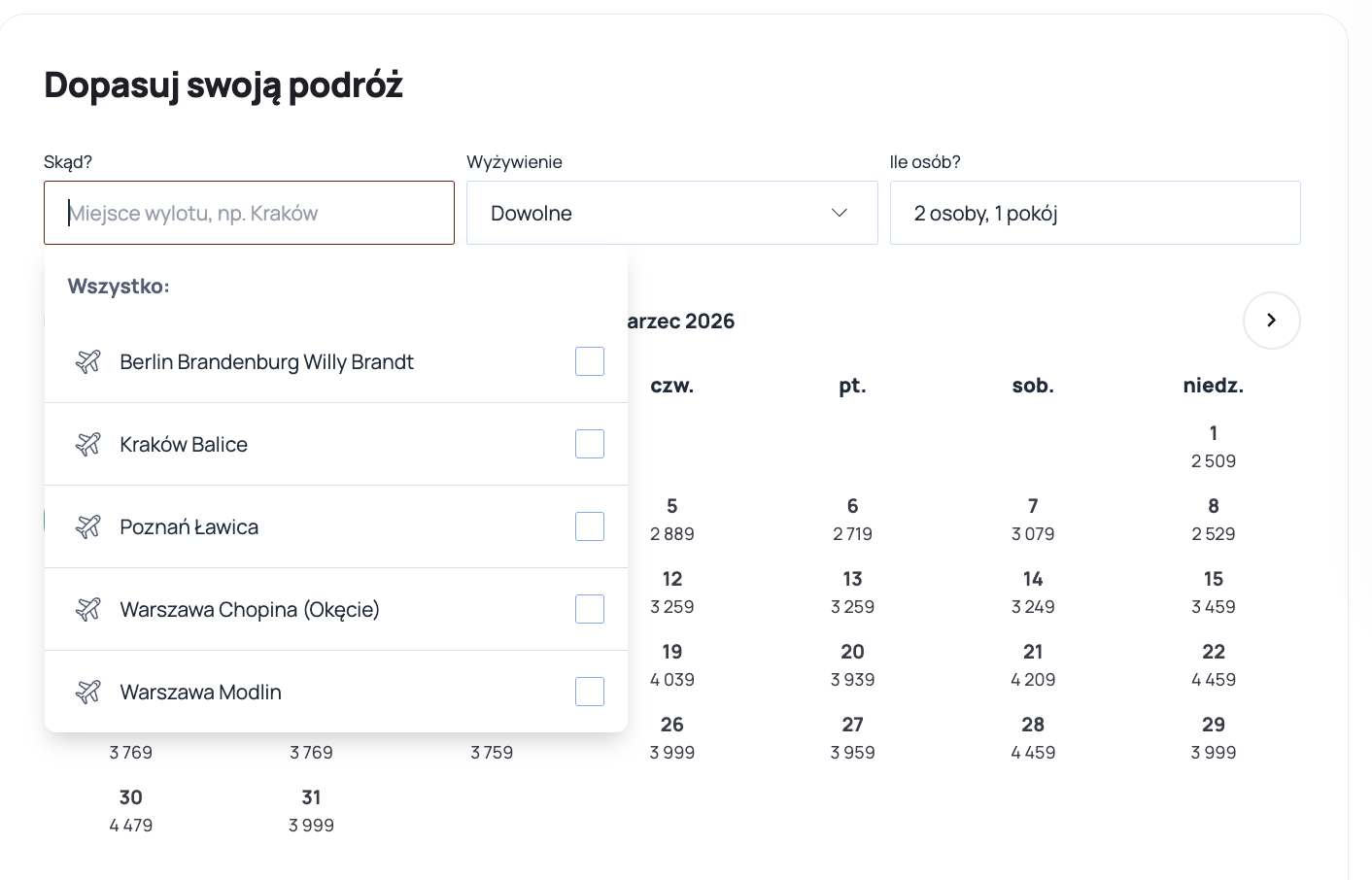This screenshot has height=880, width=1372.
Task: Click the airplane icon beside Poznań Ławica
Action: [x=88, y=527]
